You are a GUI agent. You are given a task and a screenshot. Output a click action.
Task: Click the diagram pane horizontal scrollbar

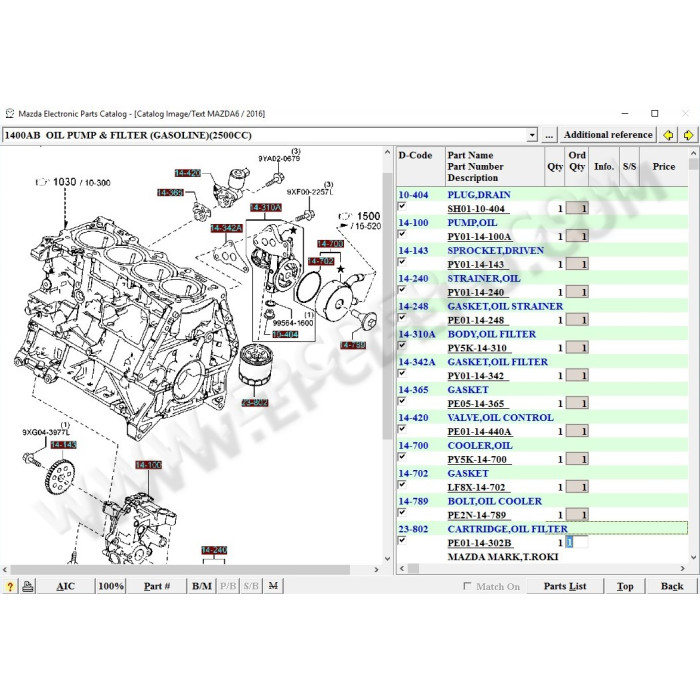(180, 570)
